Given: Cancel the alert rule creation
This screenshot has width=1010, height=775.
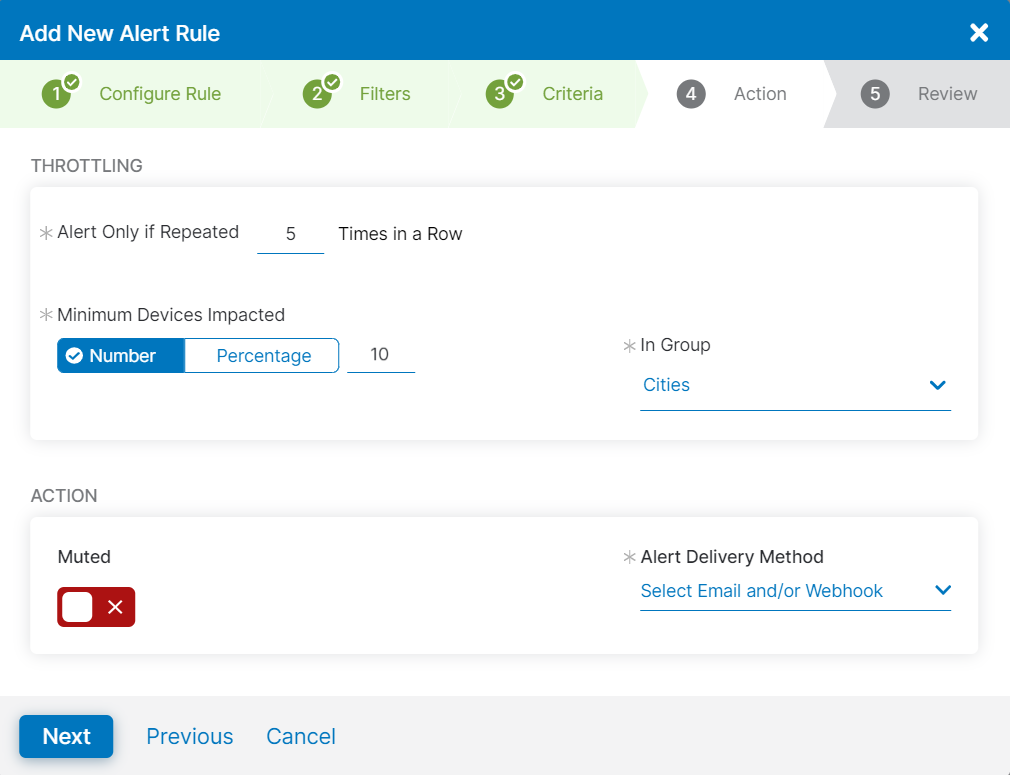Looking at the screenshot, I should point(300,736).
